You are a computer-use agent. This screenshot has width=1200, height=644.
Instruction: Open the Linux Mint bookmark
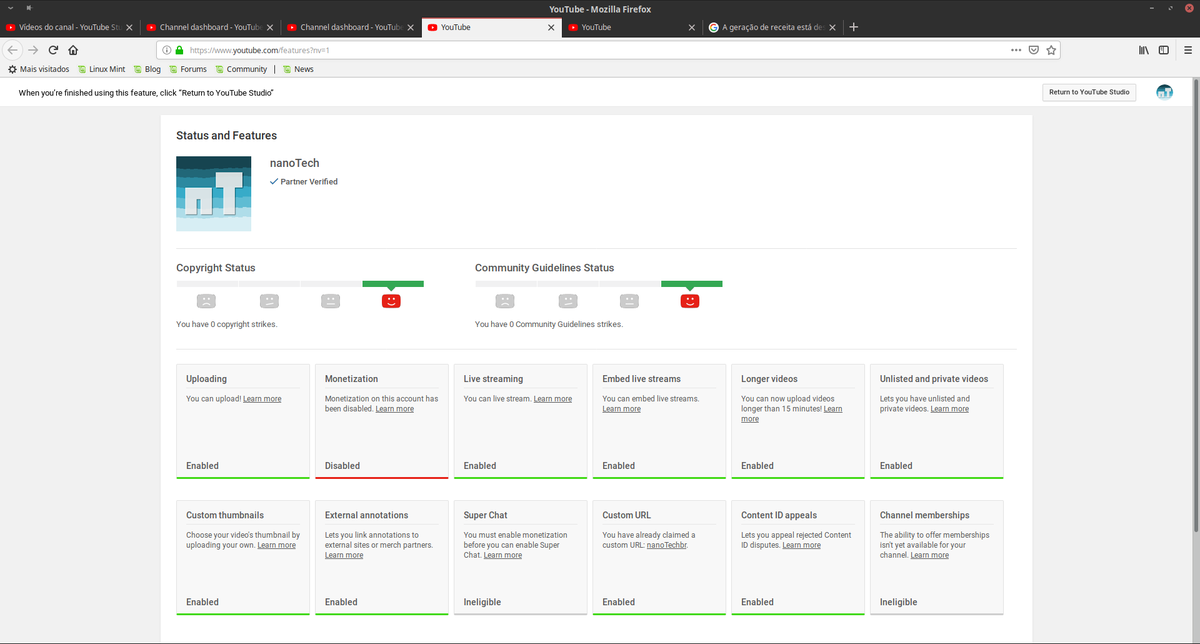pos(101,69)
